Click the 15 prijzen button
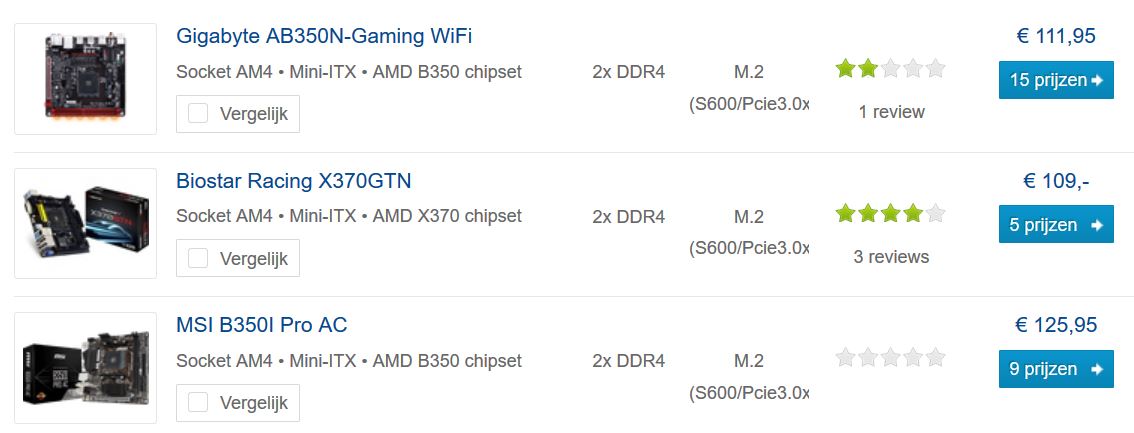 click(x=1056, y=80)
